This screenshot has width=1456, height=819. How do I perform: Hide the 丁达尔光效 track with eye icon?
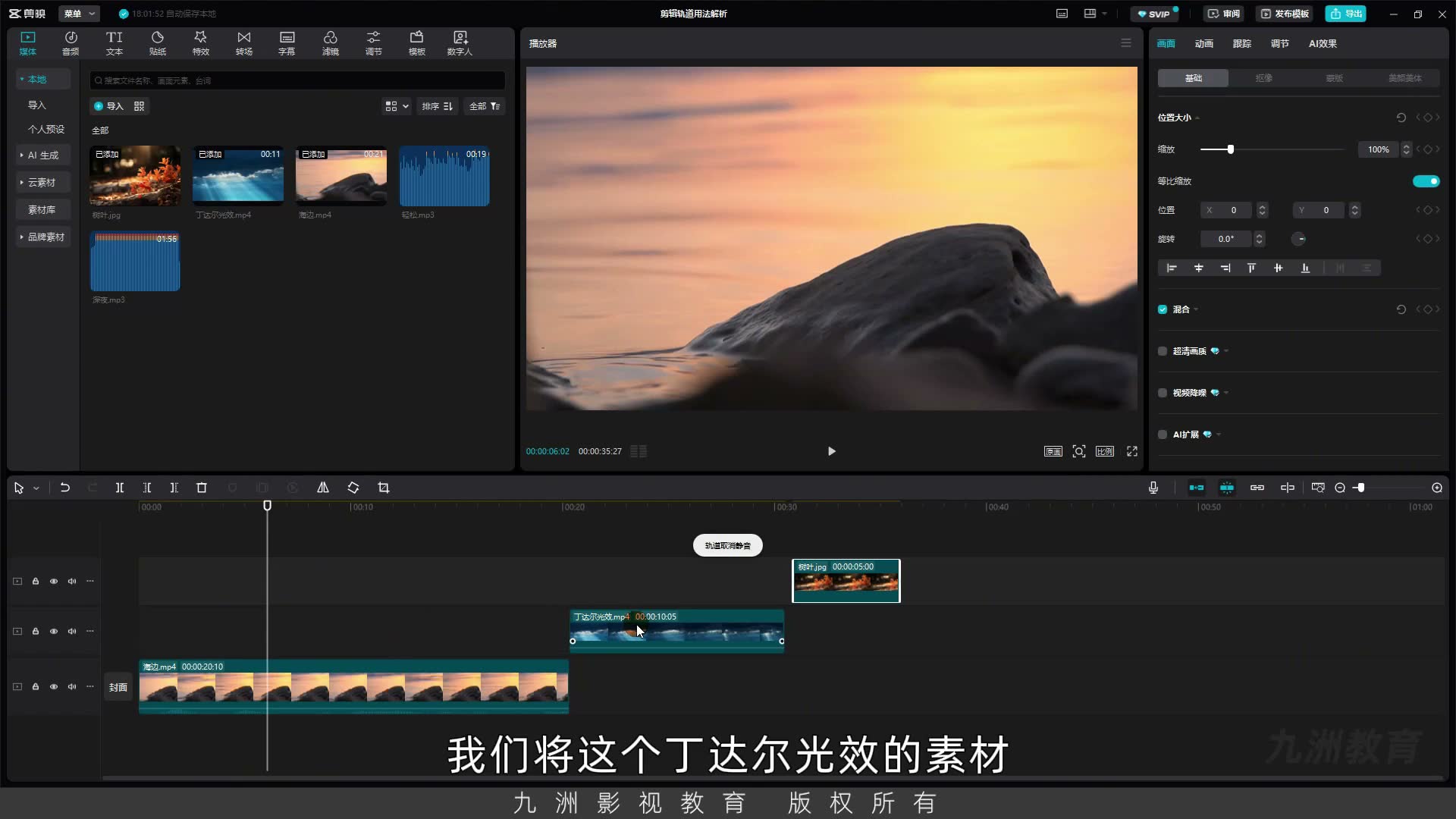point(54,631)
